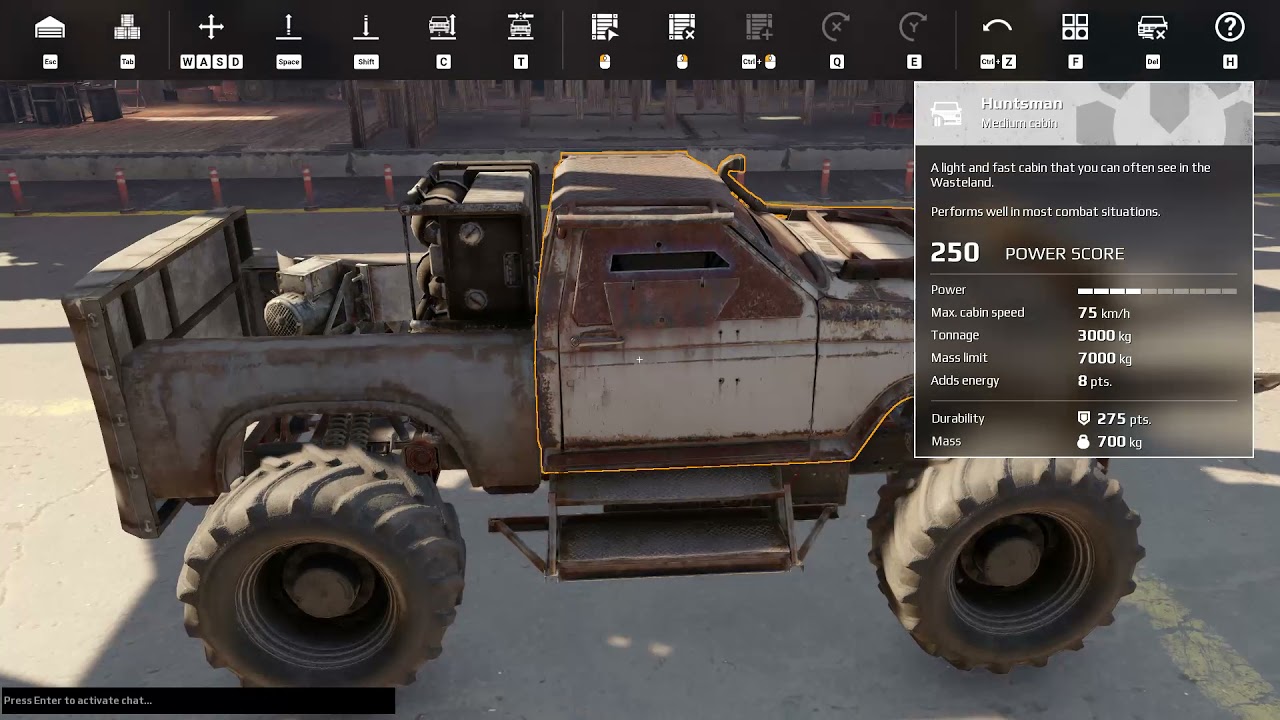
Task: Click the rotate around X axis icon
Action: (x=836, y=27)
